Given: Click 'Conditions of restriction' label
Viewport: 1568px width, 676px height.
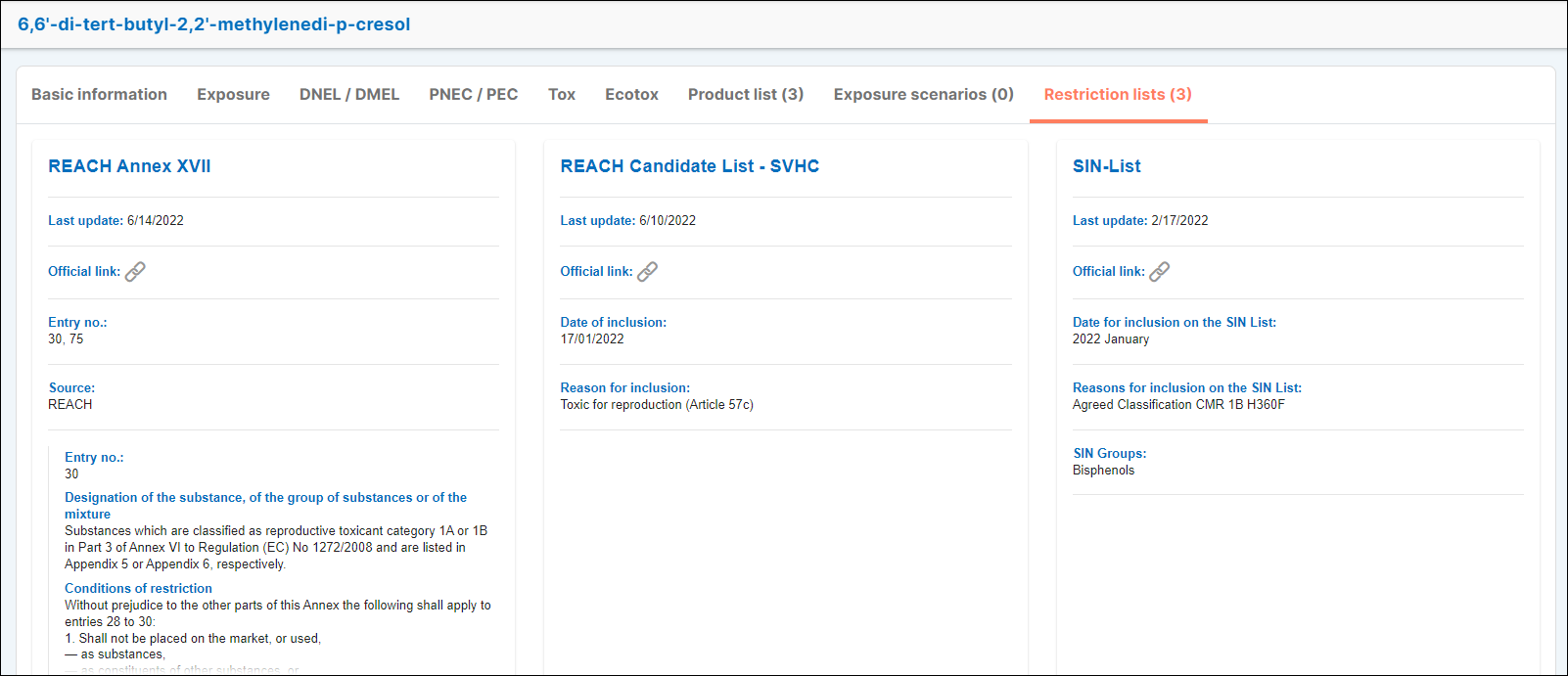Looking at the screenshot, I should (x=138, y=588).
